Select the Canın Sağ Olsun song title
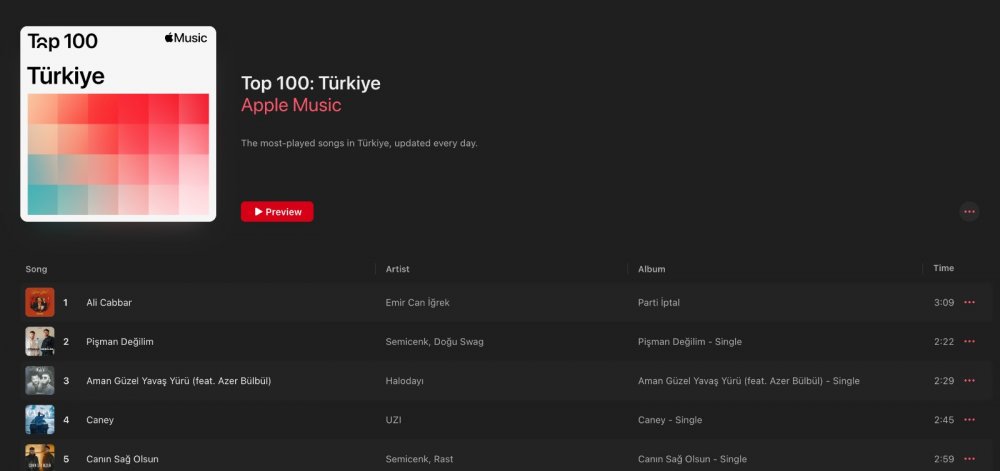The height and width of the screenshot is (471, 1000). (x=122, y=459)
